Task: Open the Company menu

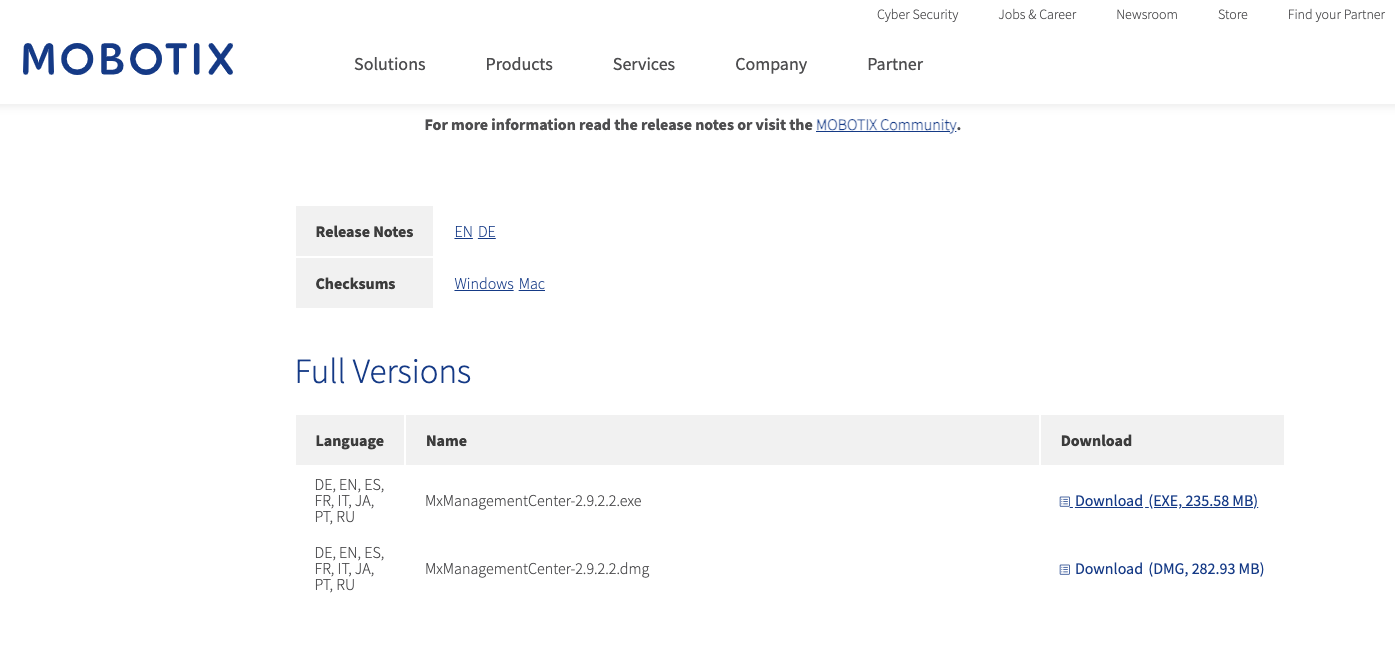Action: (771, 64)
